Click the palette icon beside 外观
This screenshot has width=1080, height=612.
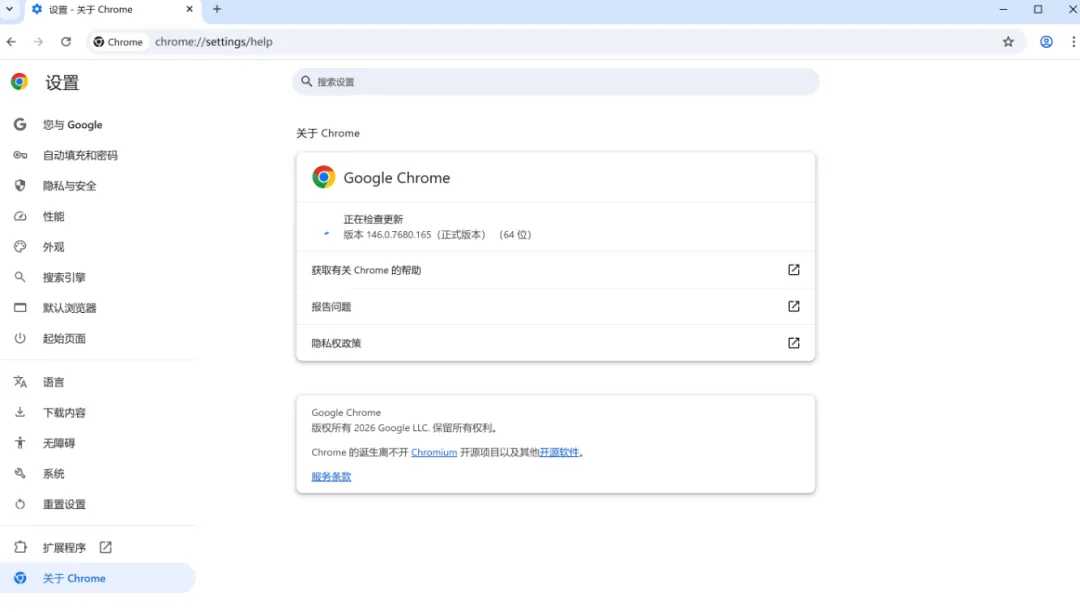point(20,246)
